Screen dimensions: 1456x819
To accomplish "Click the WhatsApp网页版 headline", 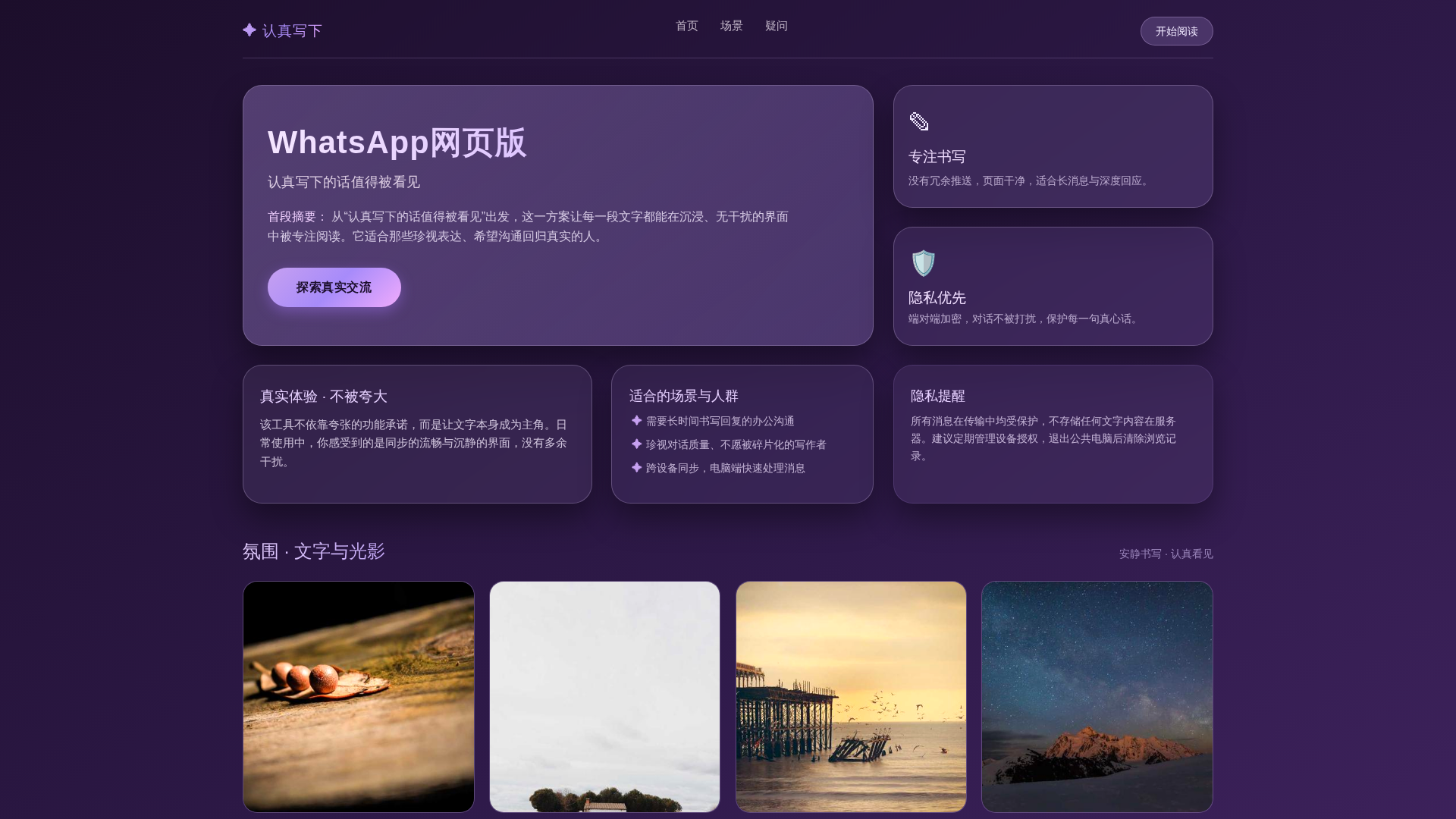I will coord(397,143).
